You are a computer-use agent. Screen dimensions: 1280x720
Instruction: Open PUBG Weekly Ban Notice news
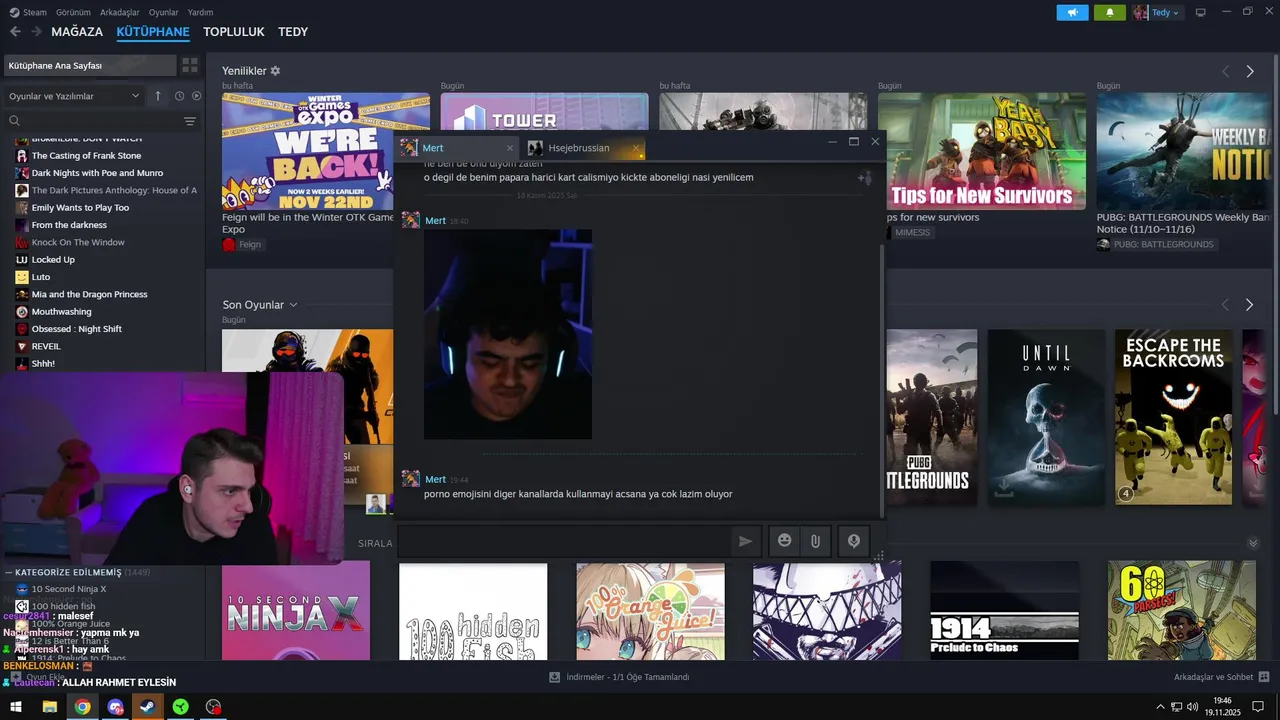coord(1185,151)
